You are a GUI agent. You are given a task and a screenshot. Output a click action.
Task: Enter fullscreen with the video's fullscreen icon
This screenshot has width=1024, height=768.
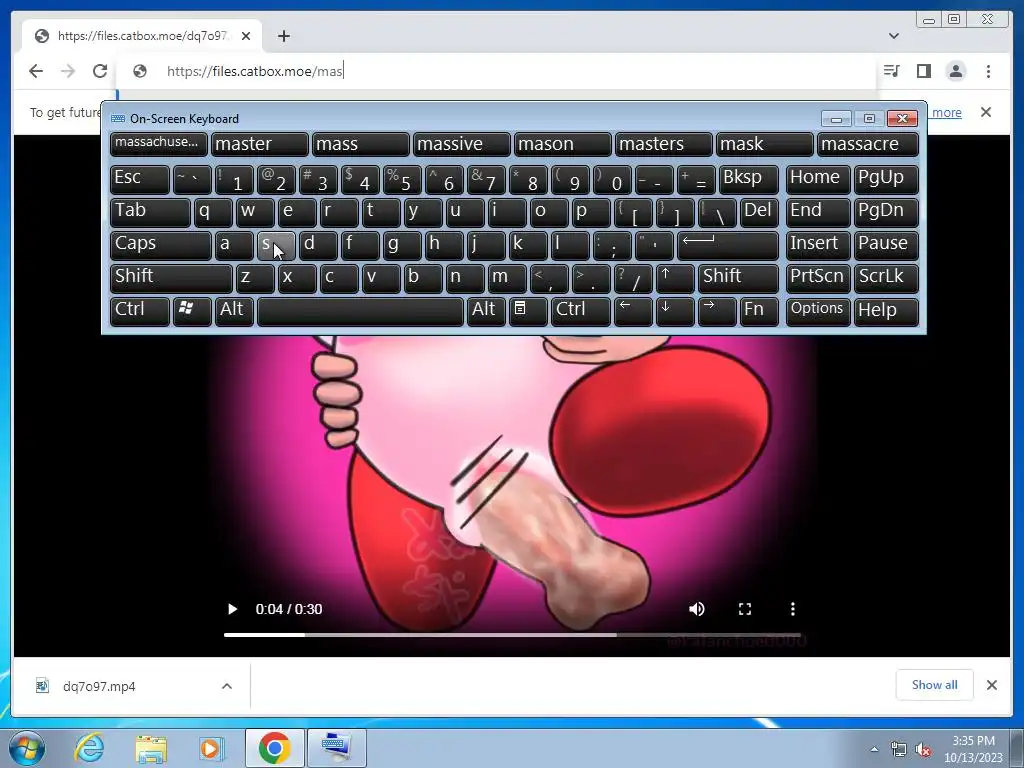point(744,609)
